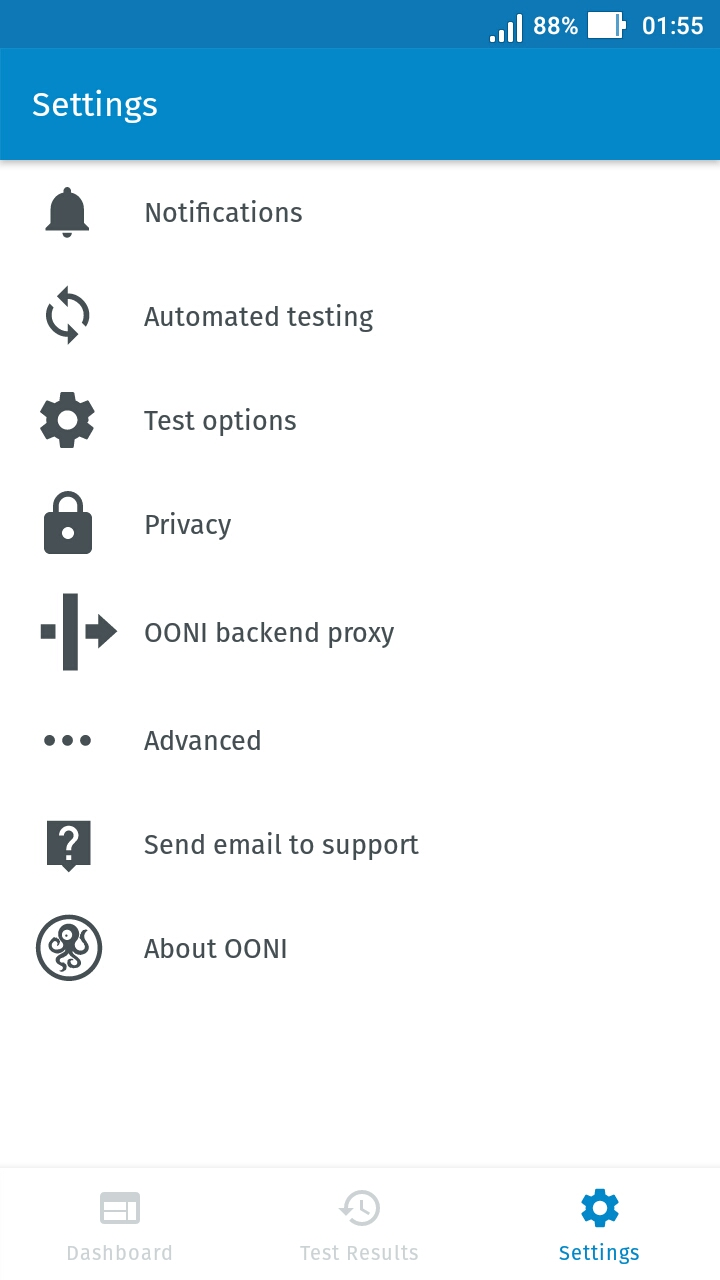The height and width of the screenshot is (1280, 720).
Task: Click Send email to support
Action: [281, 844]
